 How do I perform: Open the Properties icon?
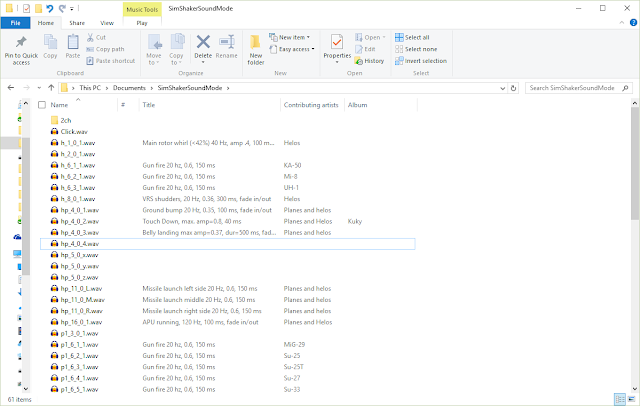click(x=337, y=42)
